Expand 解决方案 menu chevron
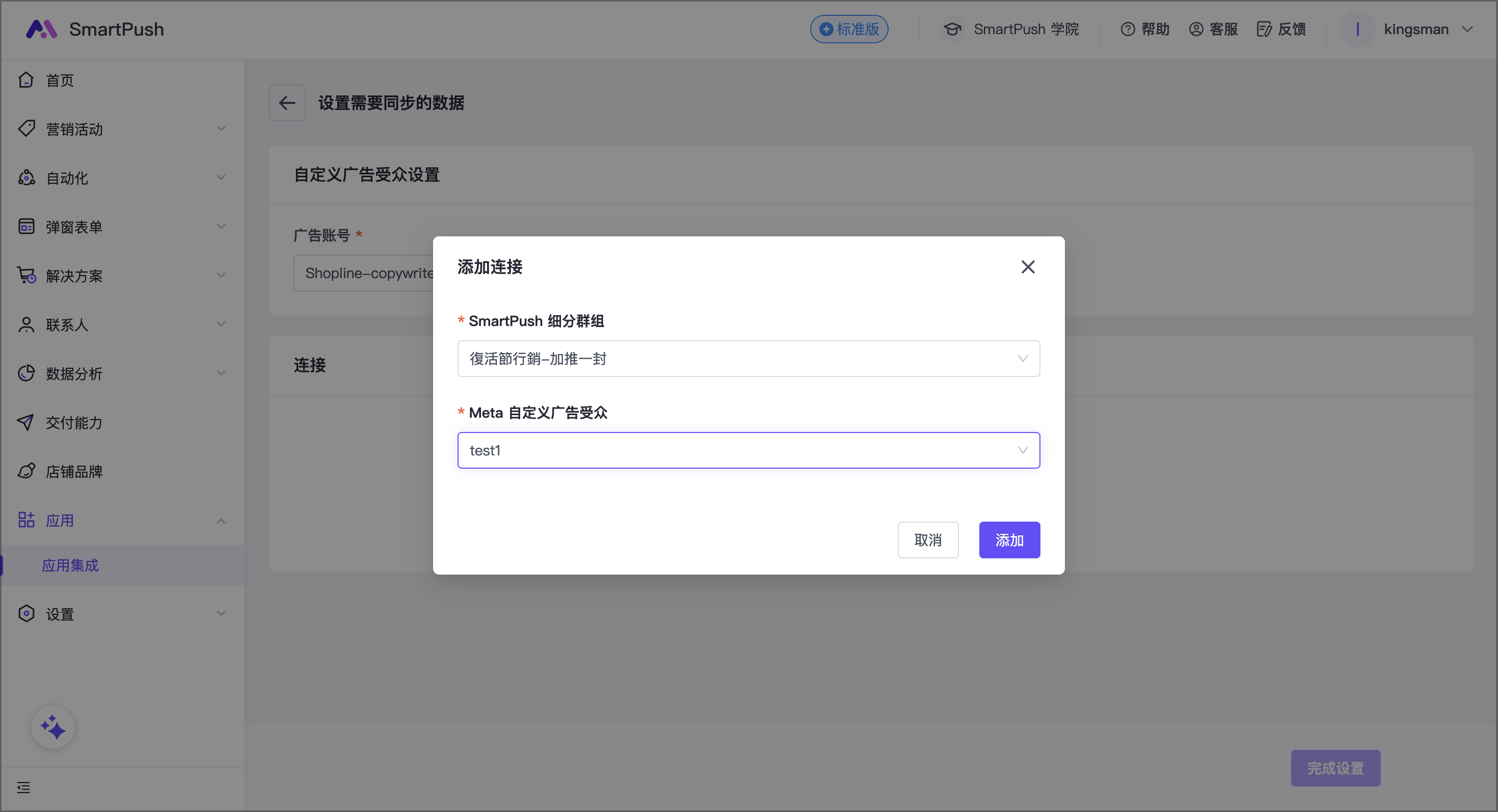The height and width of the screenshot is (812, 1498). click(221, 275)
